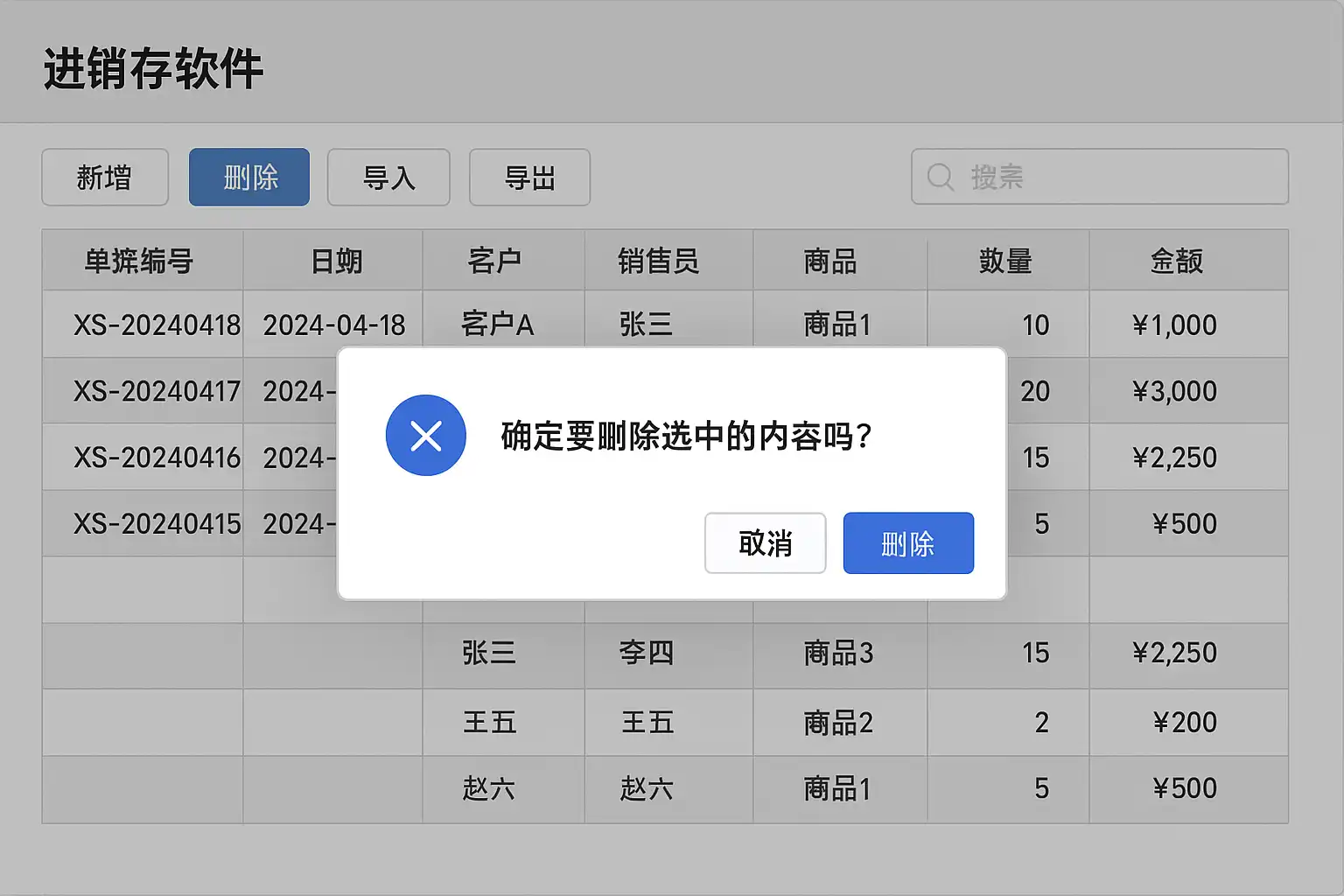The height and width of the screenshot is (896, 1344).
Task: Select the 客户 column header
Action: click(x=494, y=261)
